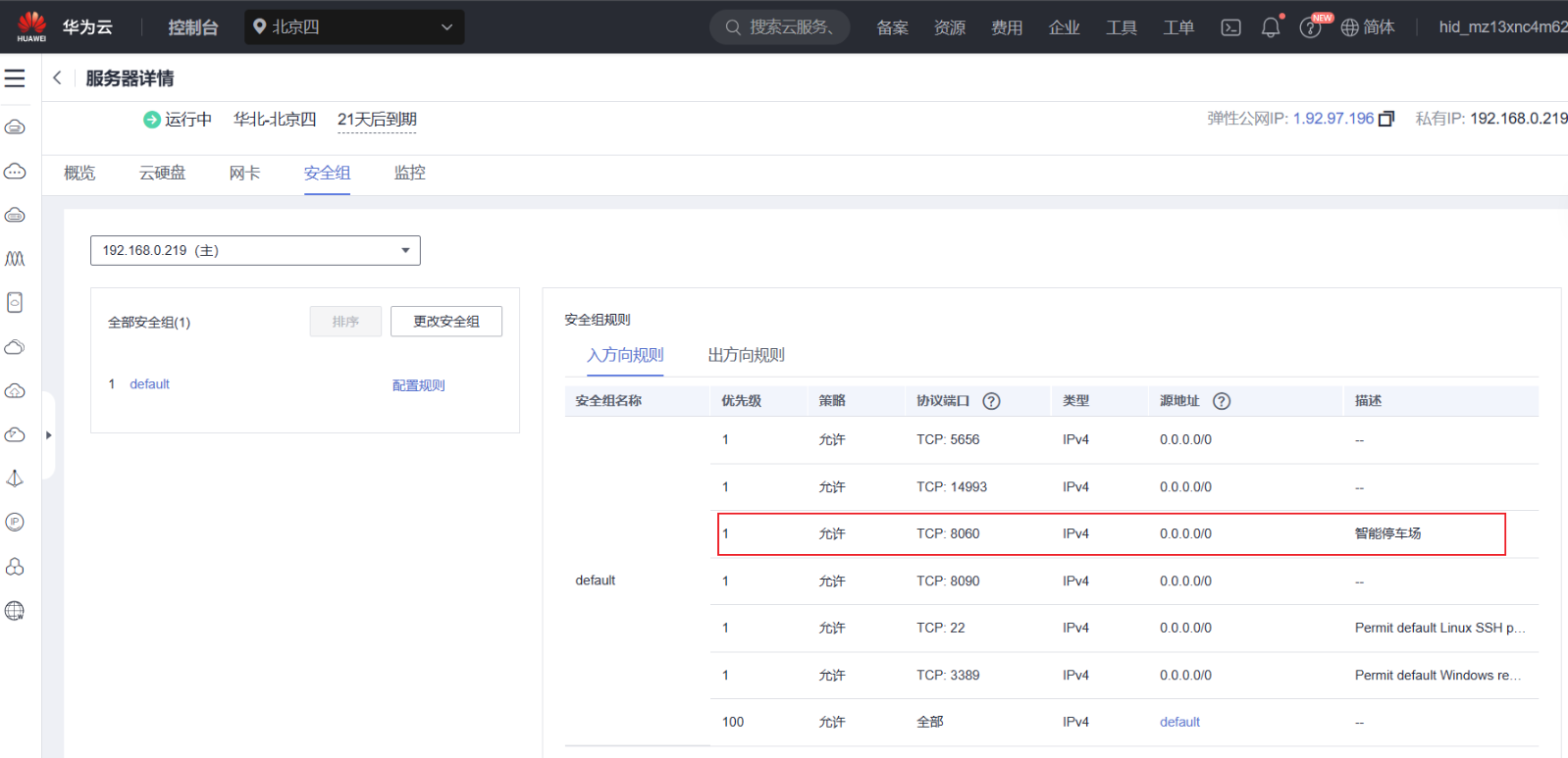
Task: Click the TCP: 5656 port cell
Action: (x=948, y=440)
